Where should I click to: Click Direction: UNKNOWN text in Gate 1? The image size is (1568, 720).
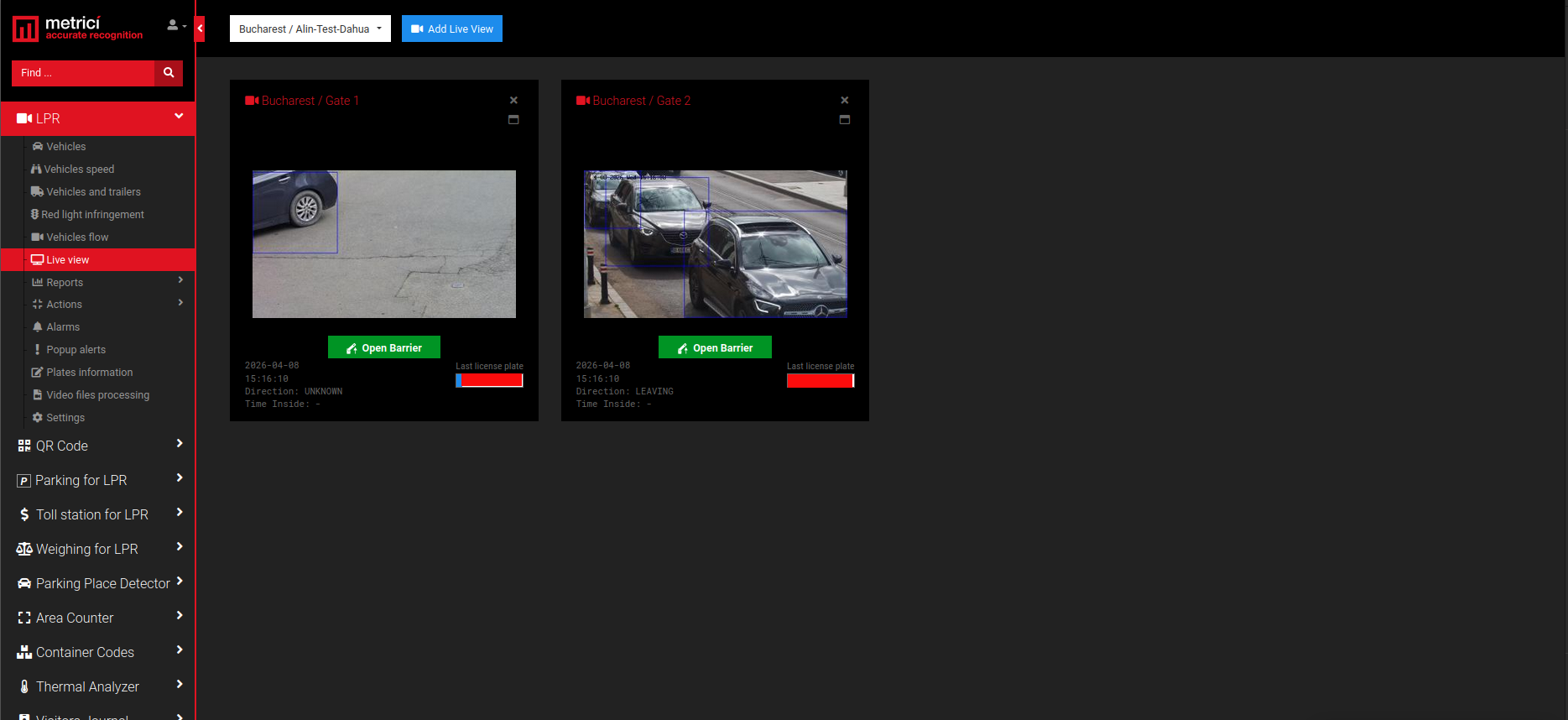294,392
